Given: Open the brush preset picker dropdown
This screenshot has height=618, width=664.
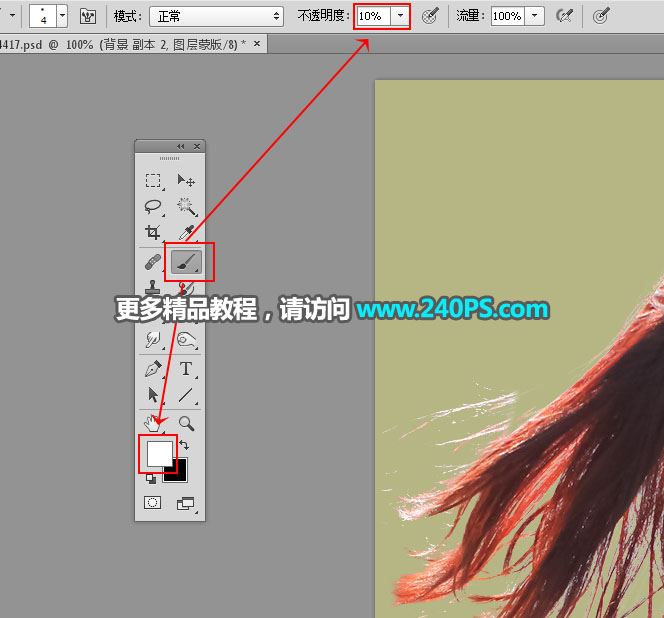Looking at the screenshot, I should pos(62,16).
